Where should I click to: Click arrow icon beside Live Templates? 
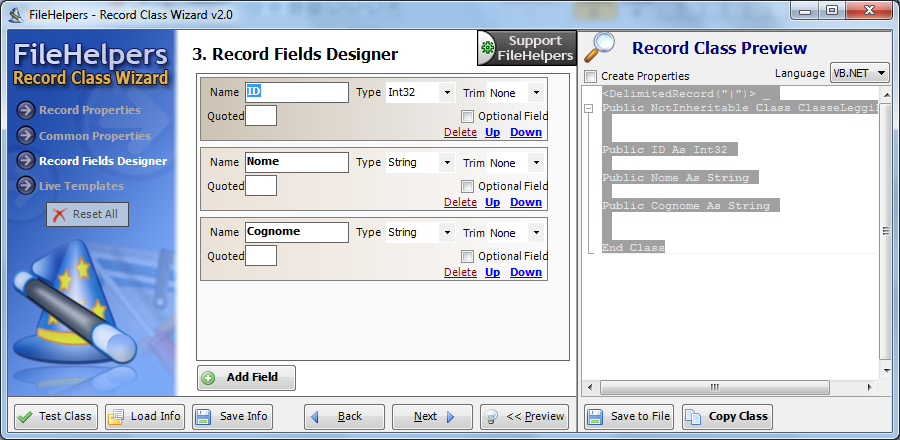pyautogui.click(x=26, y=186)
